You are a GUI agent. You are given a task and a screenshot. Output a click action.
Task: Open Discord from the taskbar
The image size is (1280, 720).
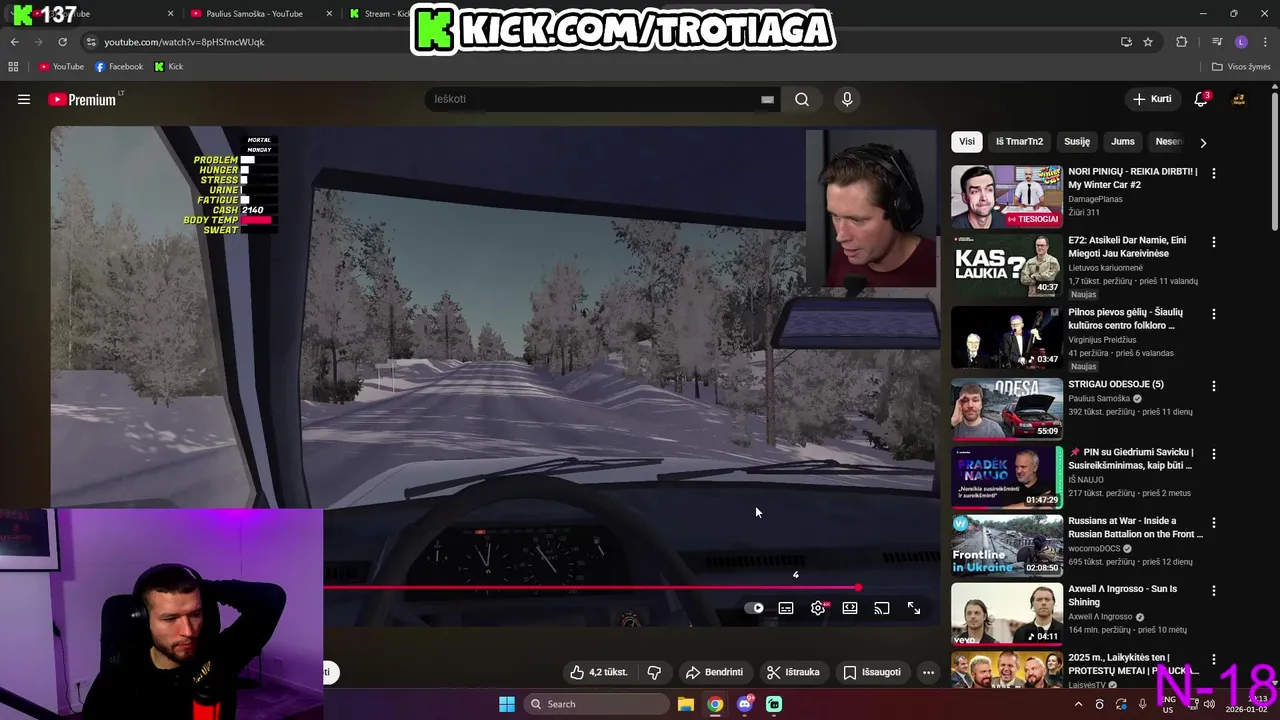click(x=745, y=704)
